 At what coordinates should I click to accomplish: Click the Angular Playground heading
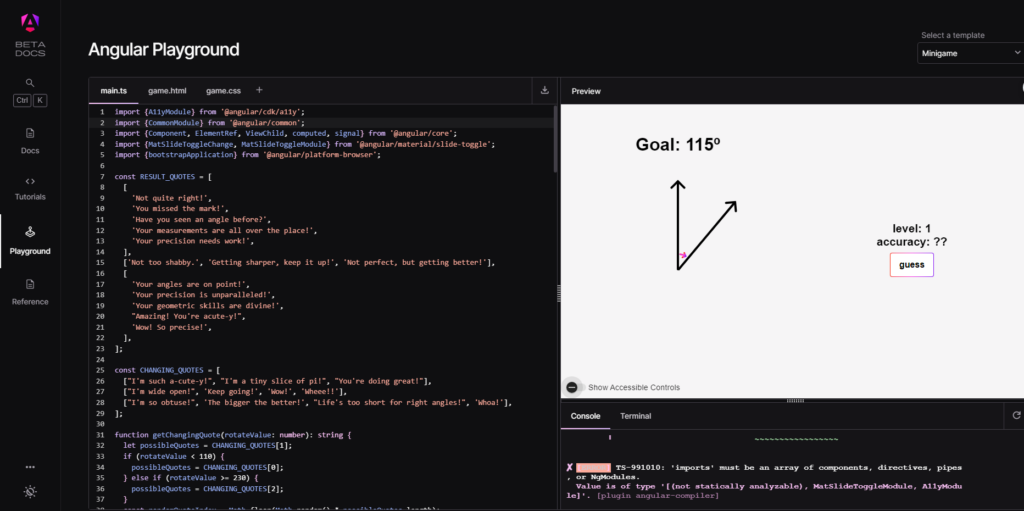click(x=164, y=50)
